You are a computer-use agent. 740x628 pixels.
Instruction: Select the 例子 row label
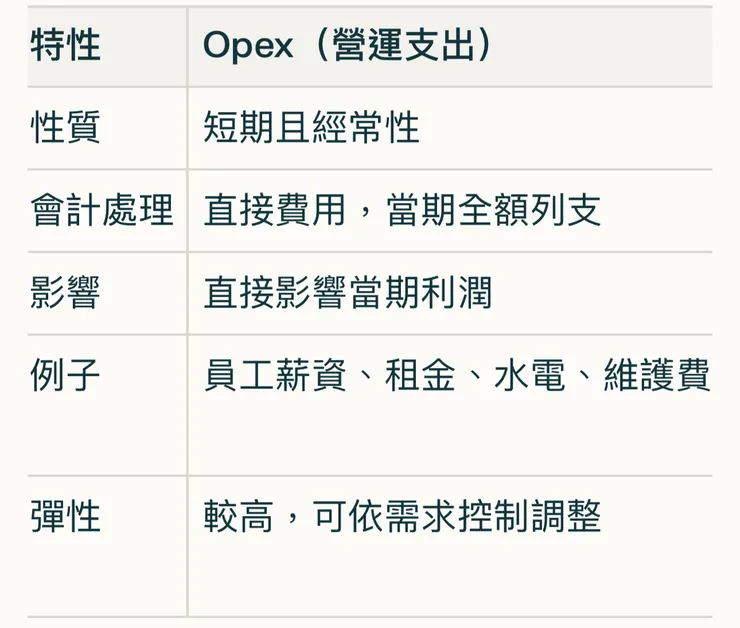[66, 376]
